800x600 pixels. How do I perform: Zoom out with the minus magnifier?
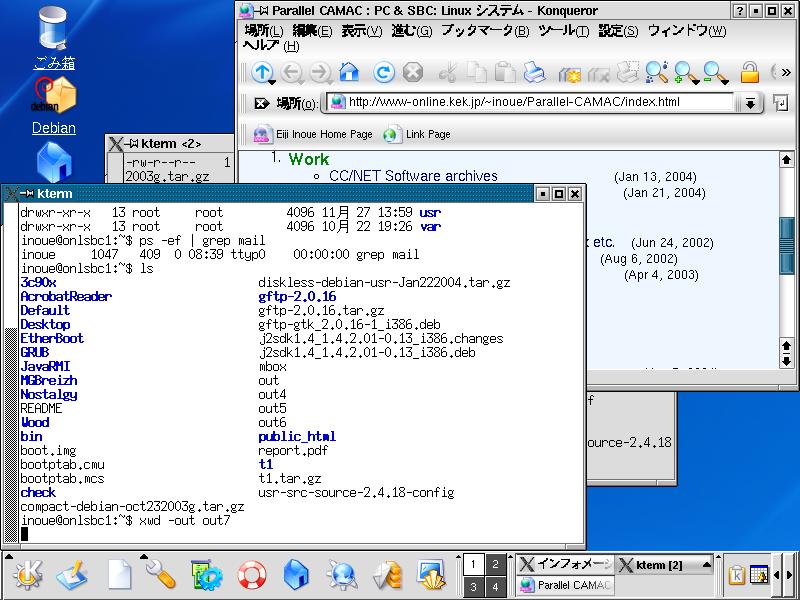(713, 72)
